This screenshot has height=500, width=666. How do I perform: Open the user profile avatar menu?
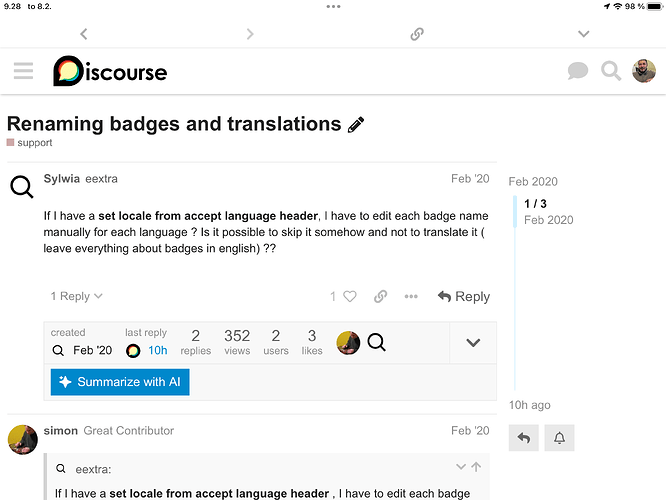click(x=644, y=71)
